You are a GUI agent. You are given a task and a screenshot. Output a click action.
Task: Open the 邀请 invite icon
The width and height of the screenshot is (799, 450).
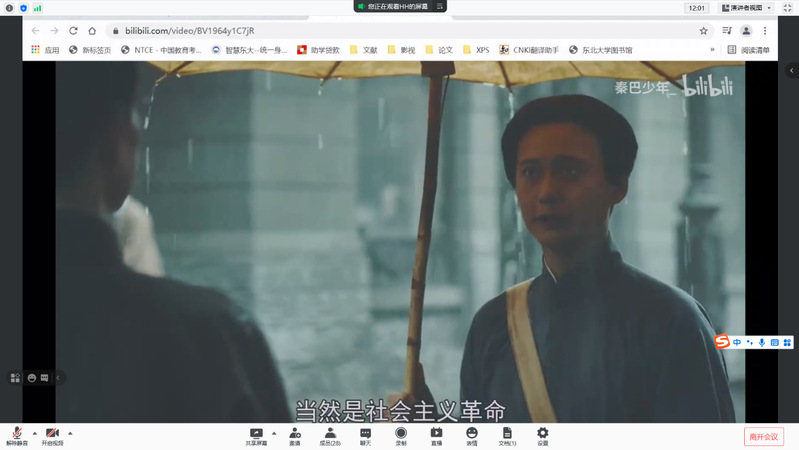tap(295, 434)
